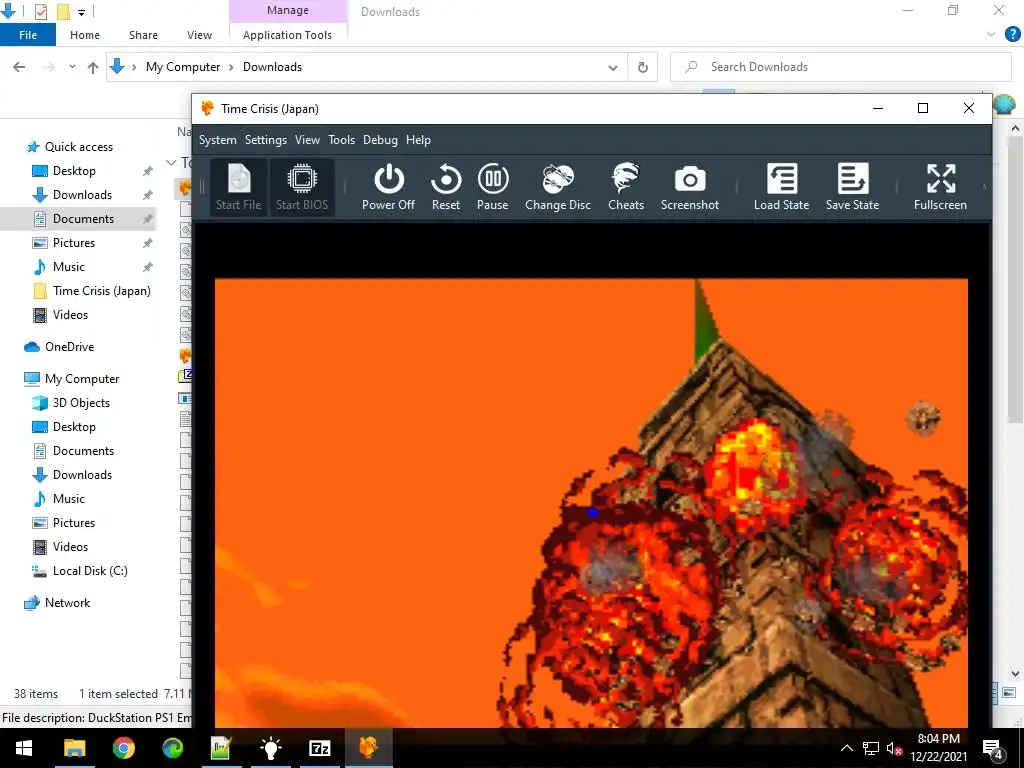Pause the running game

pyautogui.click(x=492, y=187)
